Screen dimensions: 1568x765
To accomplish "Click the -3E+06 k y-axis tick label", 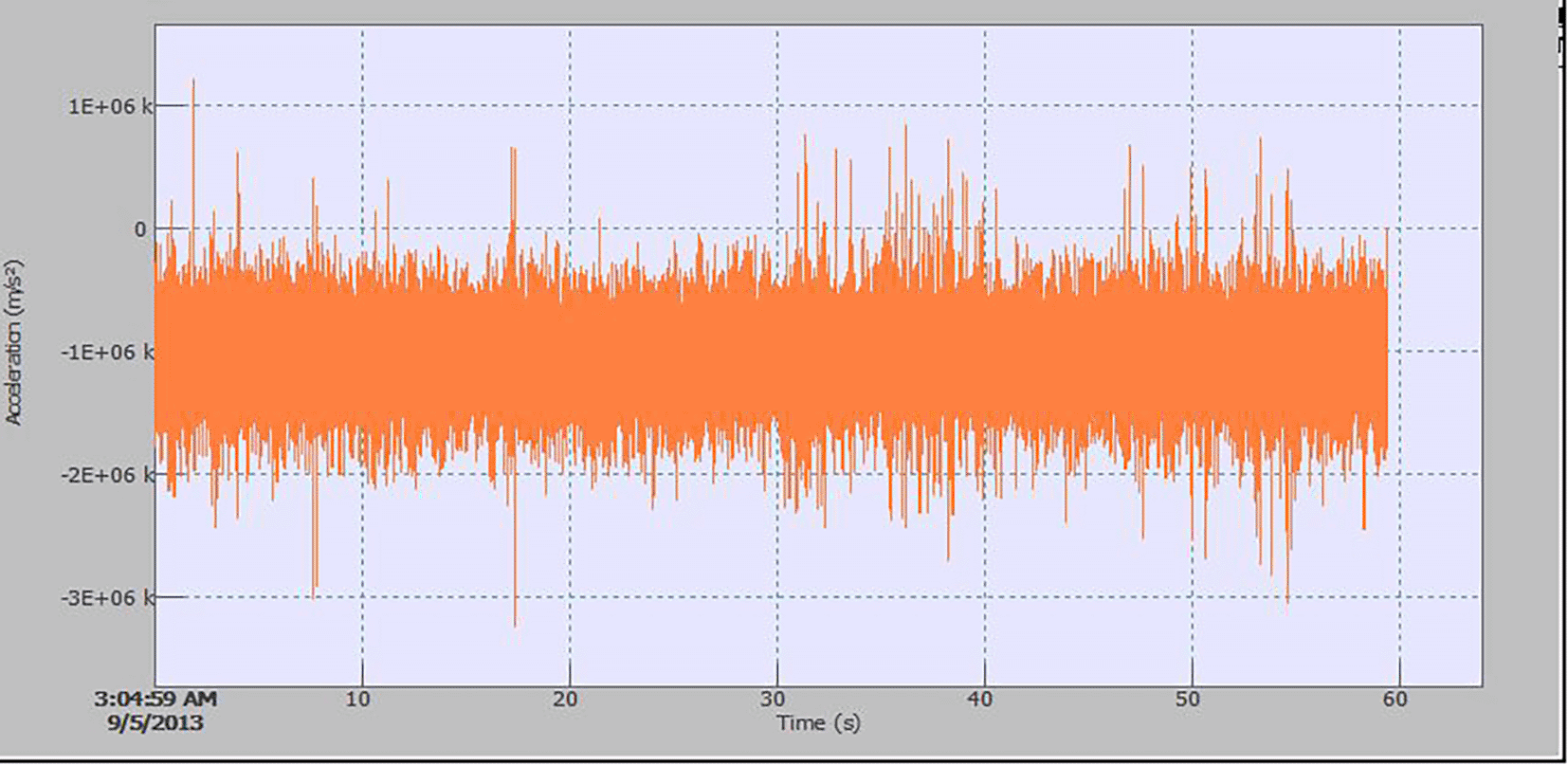I will (106, 598).
